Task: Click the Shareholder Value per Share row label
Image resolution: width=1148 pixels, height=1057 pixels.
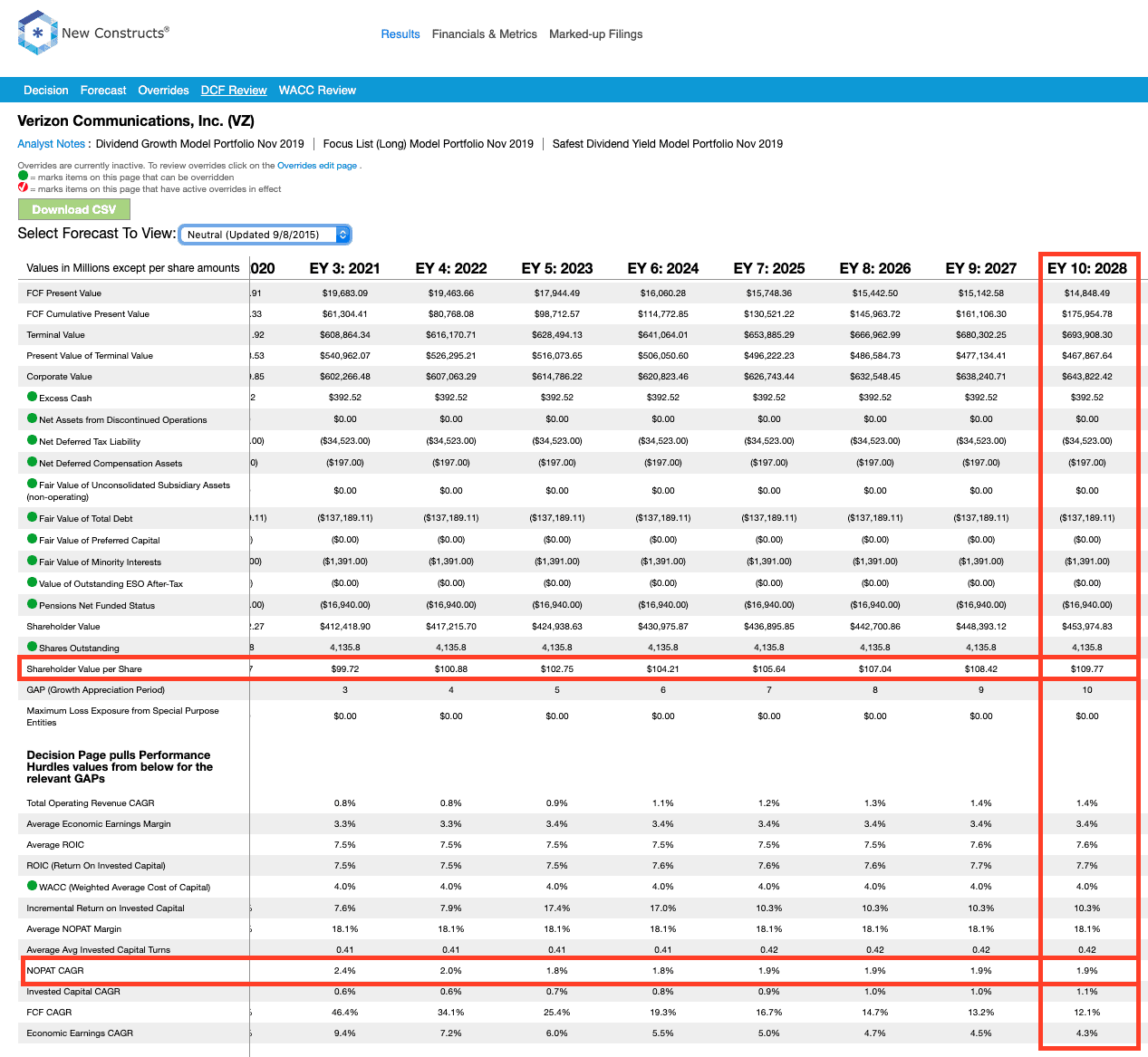Action: click(84, 669)
